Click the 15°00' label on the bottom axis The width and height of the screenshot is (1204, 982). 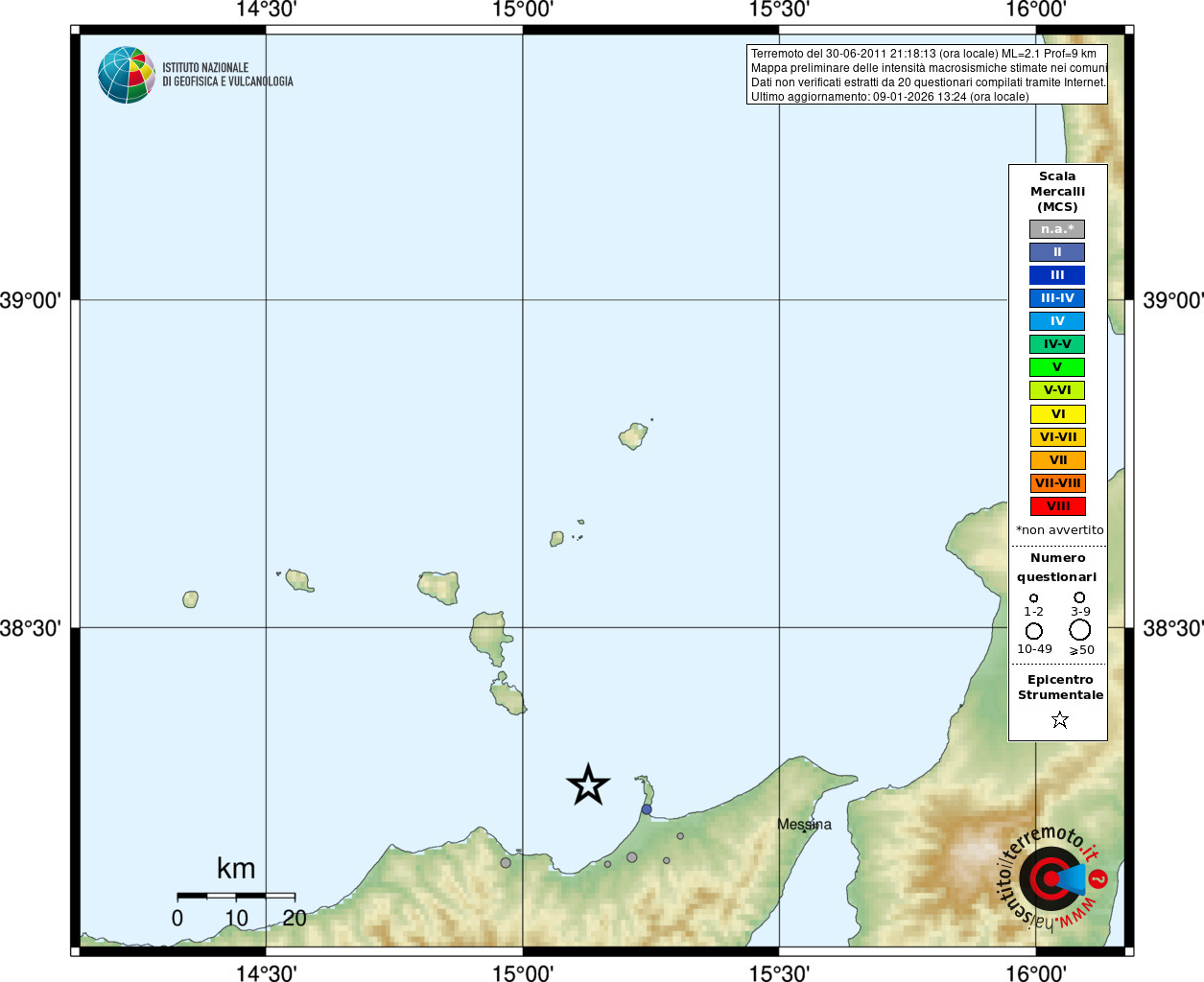coord(523,973)
